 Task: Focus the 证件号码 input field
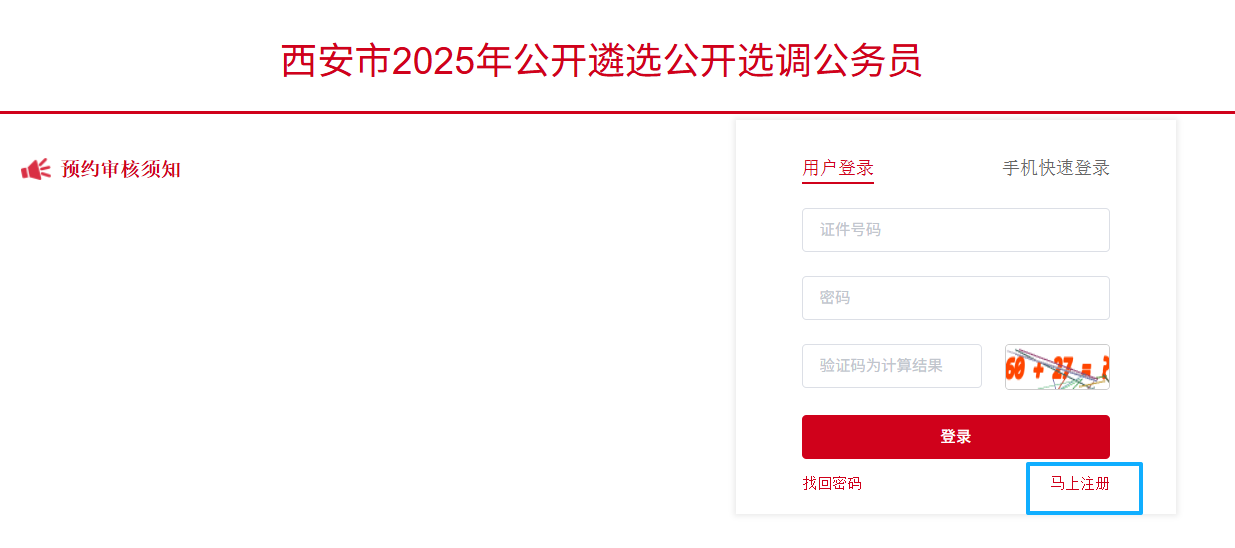(955, 230)
